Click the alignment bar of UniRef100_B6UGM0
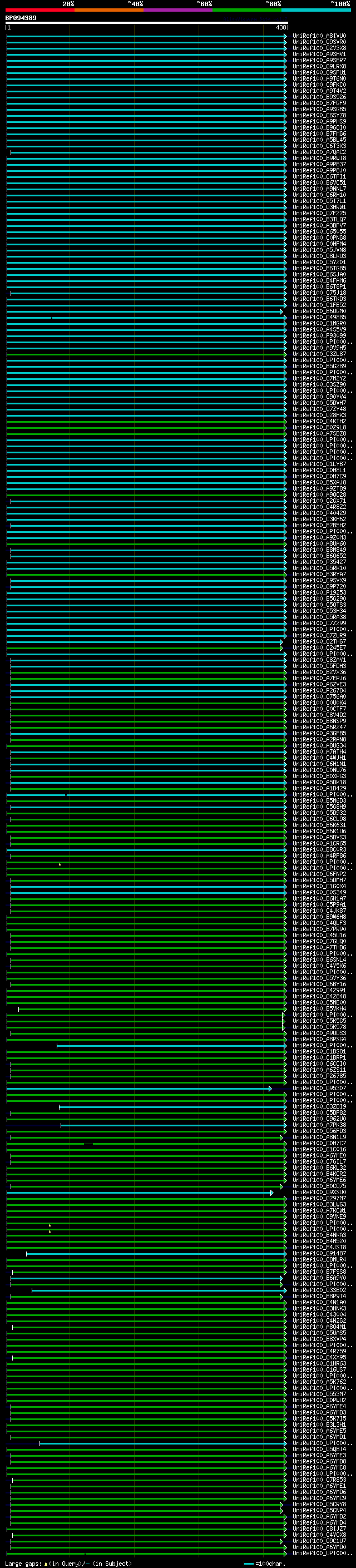This screenshot has width=356, height=1568. pos(145,311)
